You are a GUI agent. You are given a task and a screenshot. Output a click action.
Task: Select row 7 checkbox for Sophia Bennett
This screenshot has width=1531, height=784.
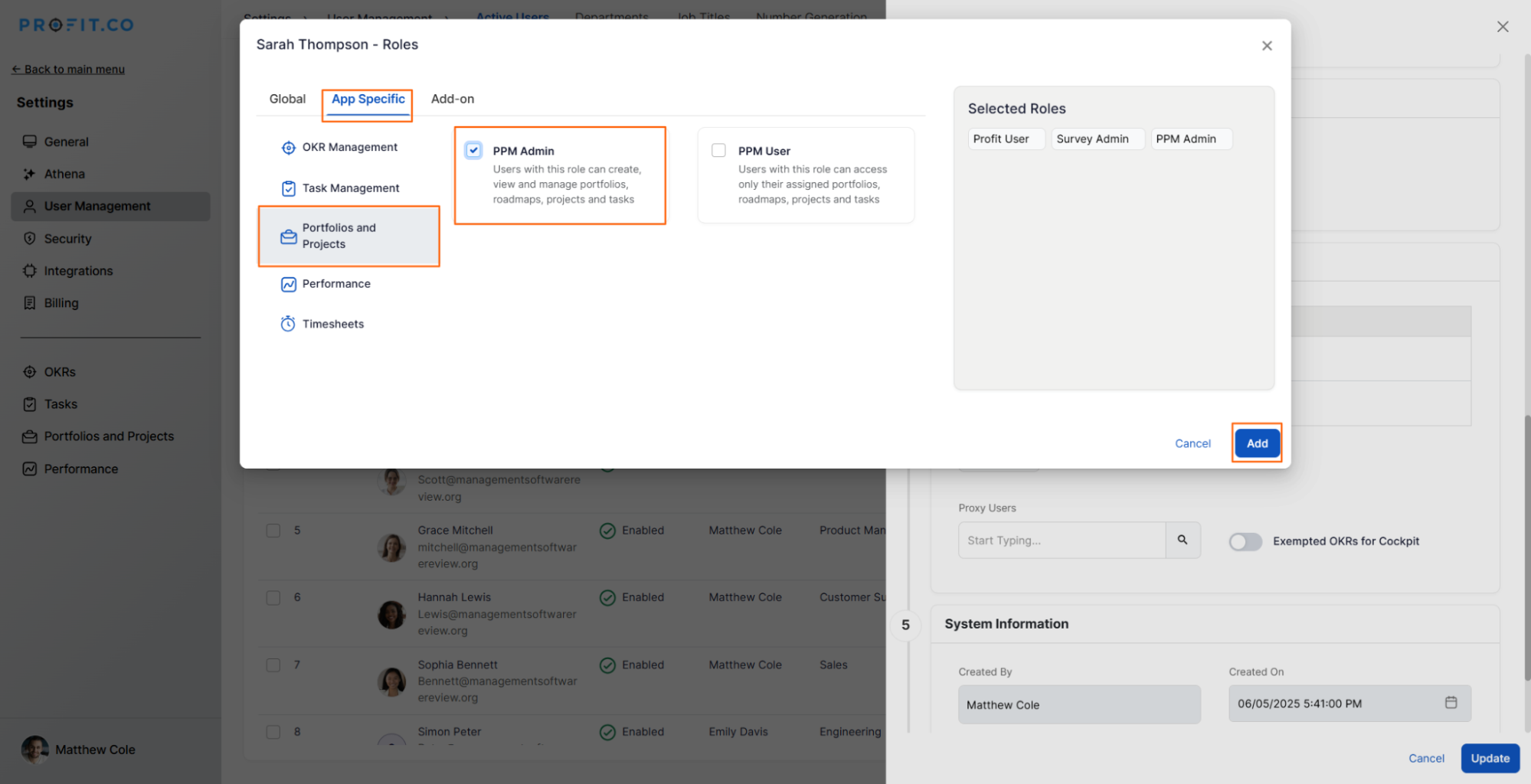(x=273, y=665)
